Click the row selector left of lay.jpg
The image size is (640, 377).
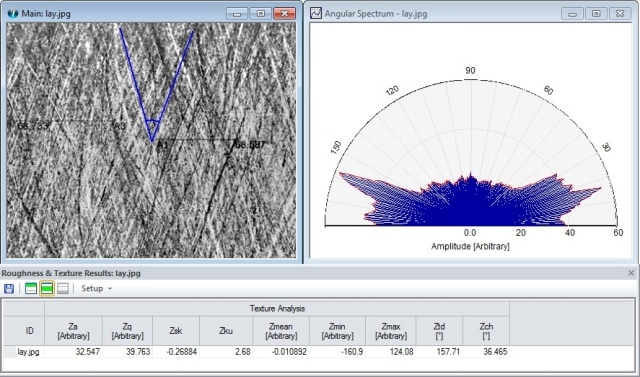(x=10, y=352)
